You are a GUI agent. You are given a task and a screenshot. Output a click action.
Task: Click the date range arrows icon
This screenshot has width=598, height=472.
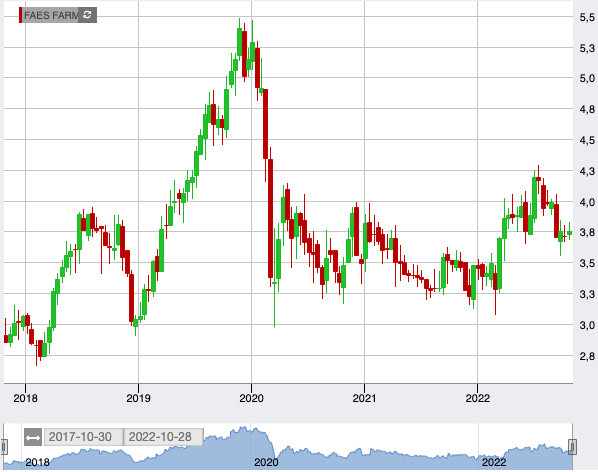33,437
